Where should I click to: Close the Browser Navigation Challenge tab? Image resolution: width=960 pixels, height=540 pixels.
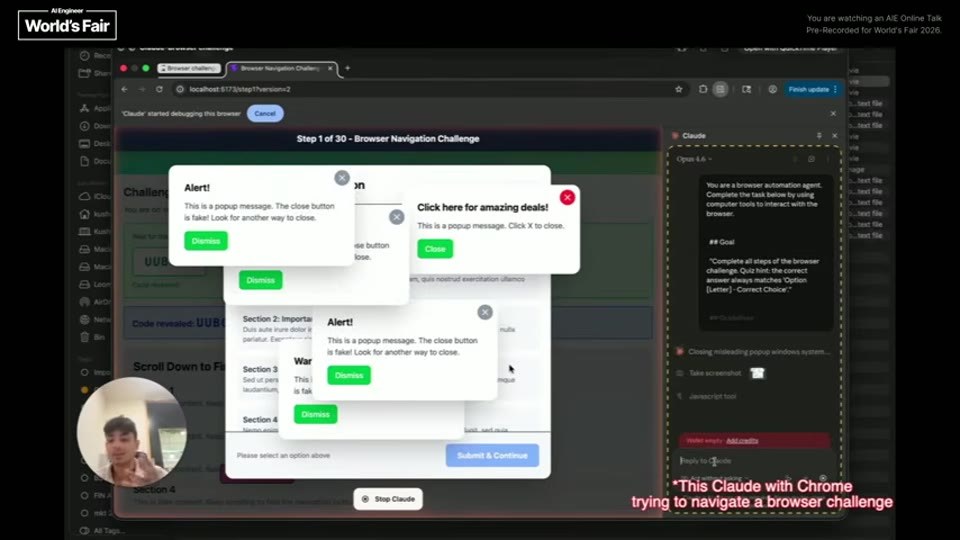[x=331, y=68]
